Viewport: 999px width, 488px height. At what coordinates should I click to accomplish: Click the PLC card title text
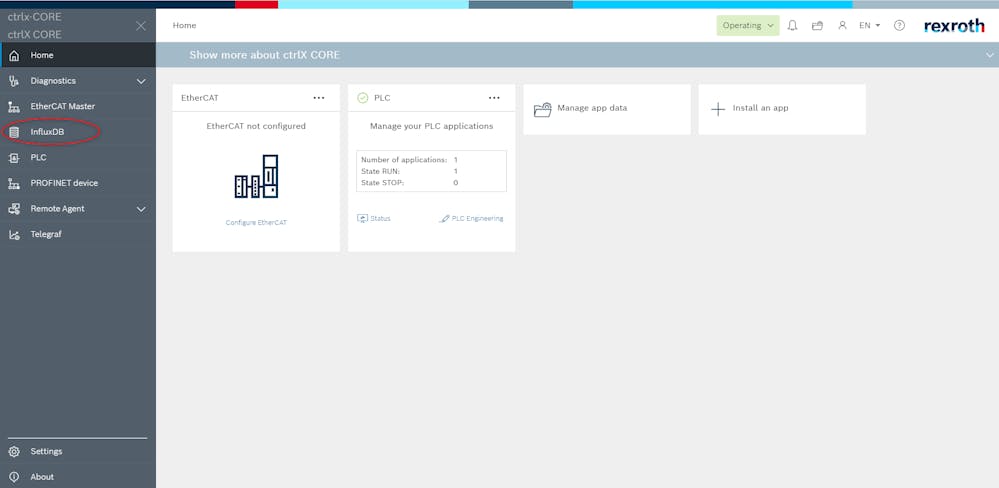(x=382, y=98)
